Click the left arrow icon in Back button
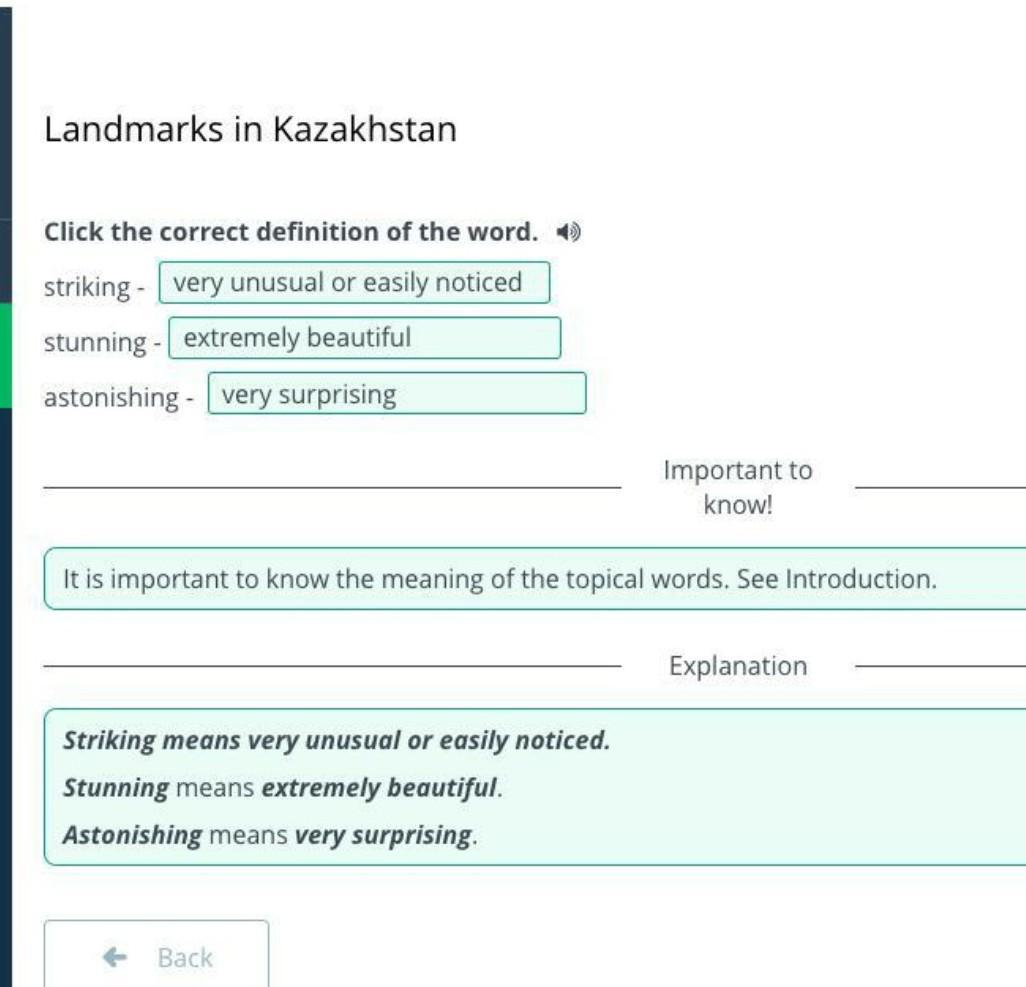1026x987 pixels. coord(115,957)
